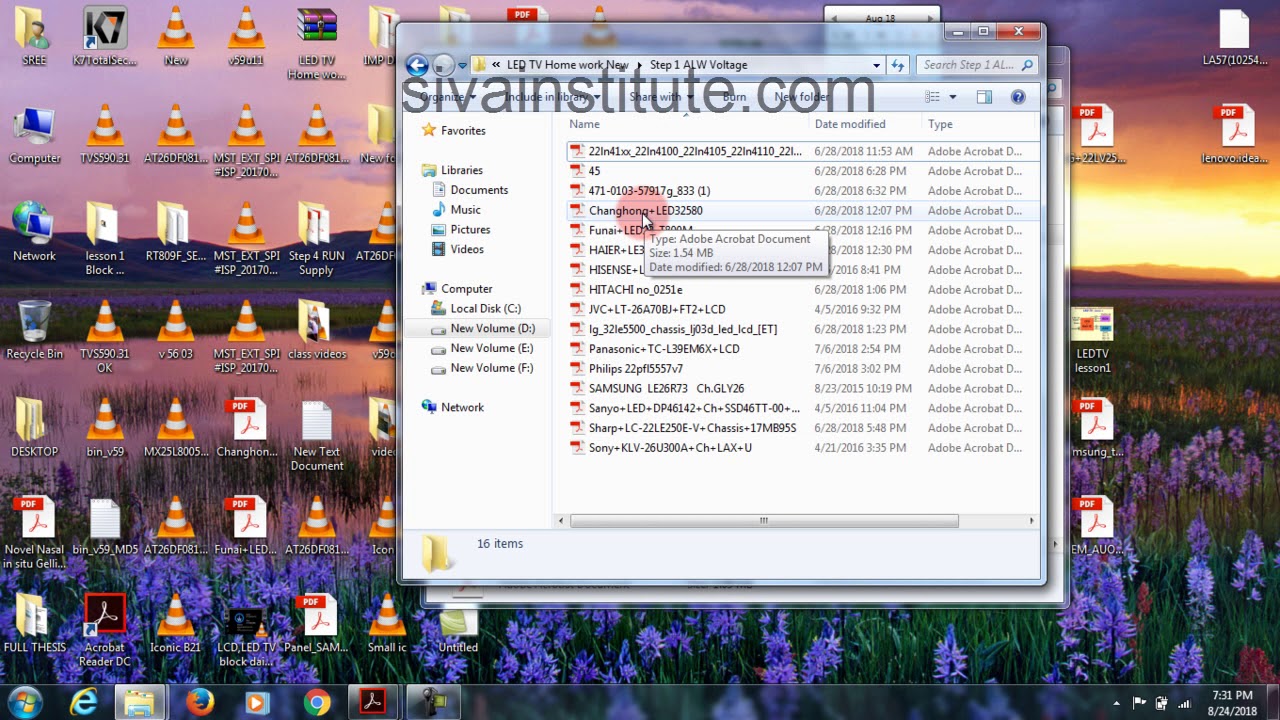
Task: Click the Search Step 1 ALW field
Action: [x=976, y=65]
